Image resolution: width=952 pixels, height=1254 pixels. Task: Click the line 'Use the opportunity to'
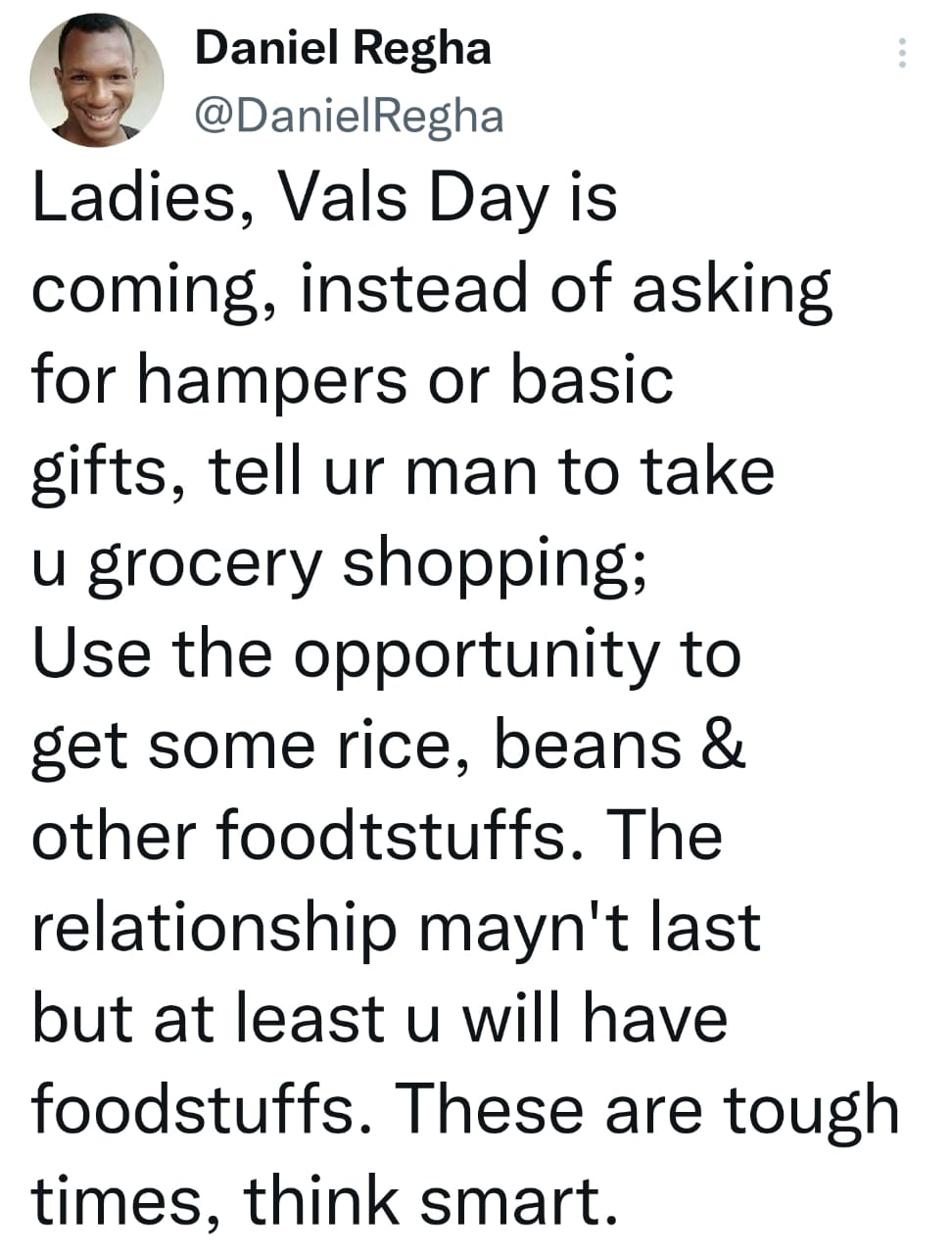click(x=386, y=654)
